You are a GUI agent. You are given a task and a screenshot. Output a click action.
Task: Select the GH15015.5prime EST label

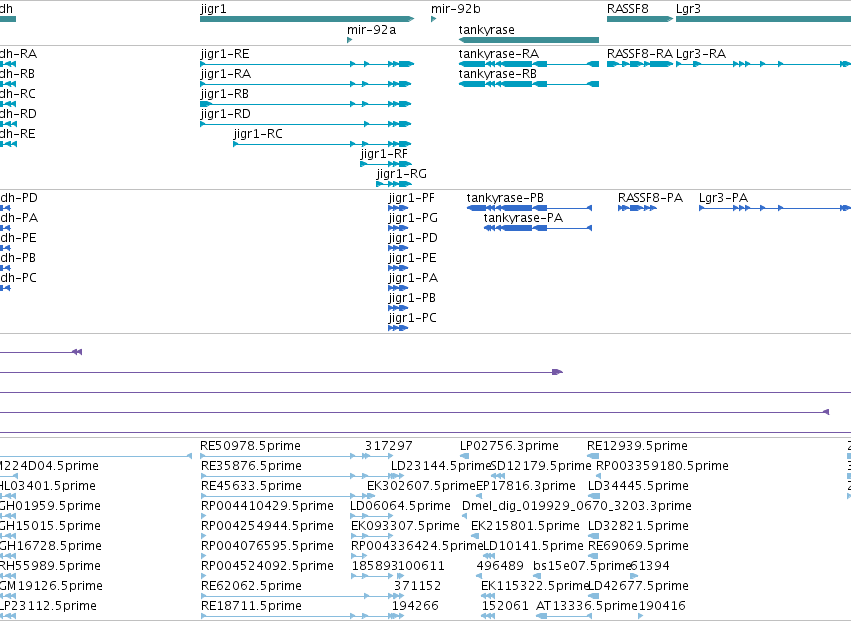pos(50,527)
